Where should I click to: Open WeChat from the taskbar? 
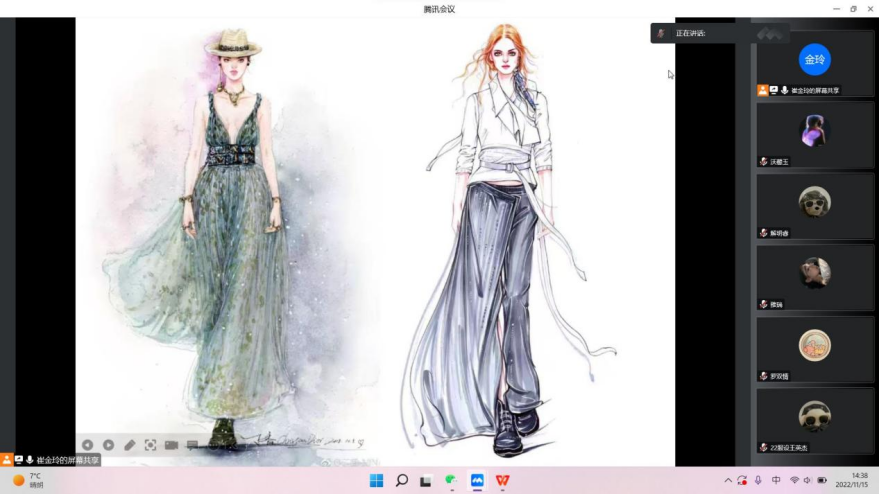pos(451,480)
